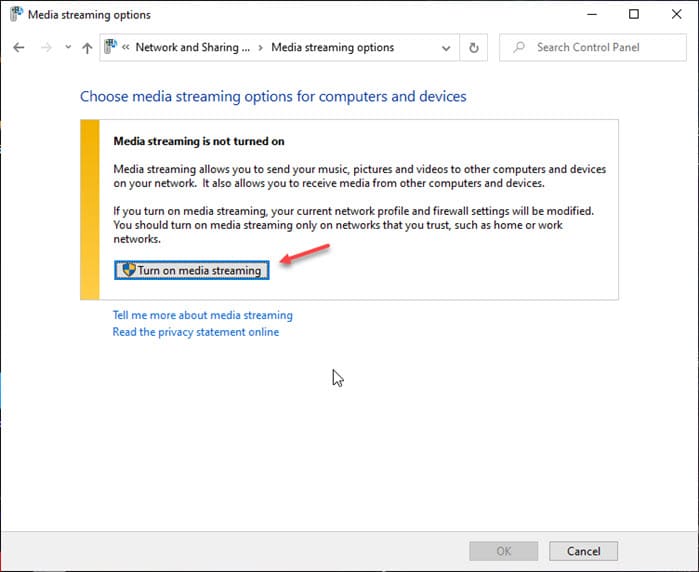
Task: Select the Media streaming options breadcrumb
Action: 333,47
